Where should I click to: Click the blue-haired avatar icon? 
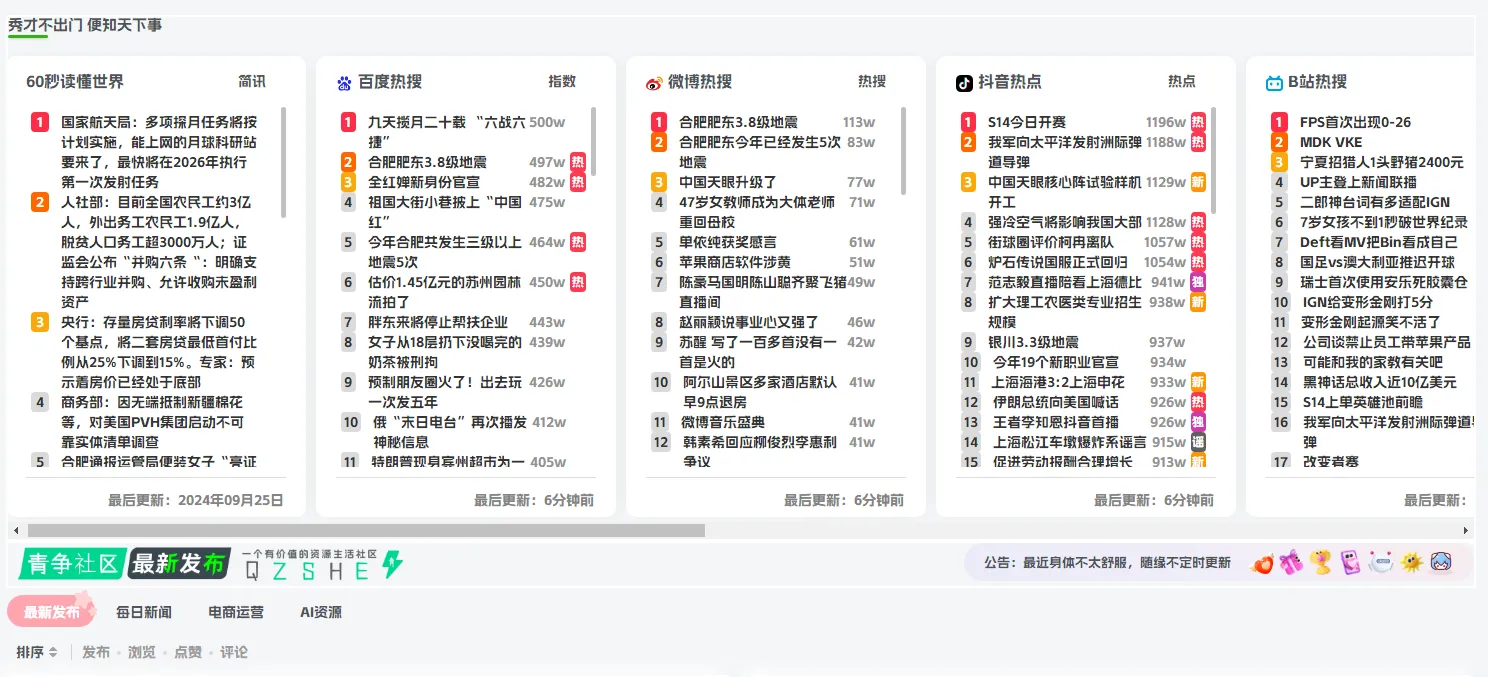point(1441,563)
